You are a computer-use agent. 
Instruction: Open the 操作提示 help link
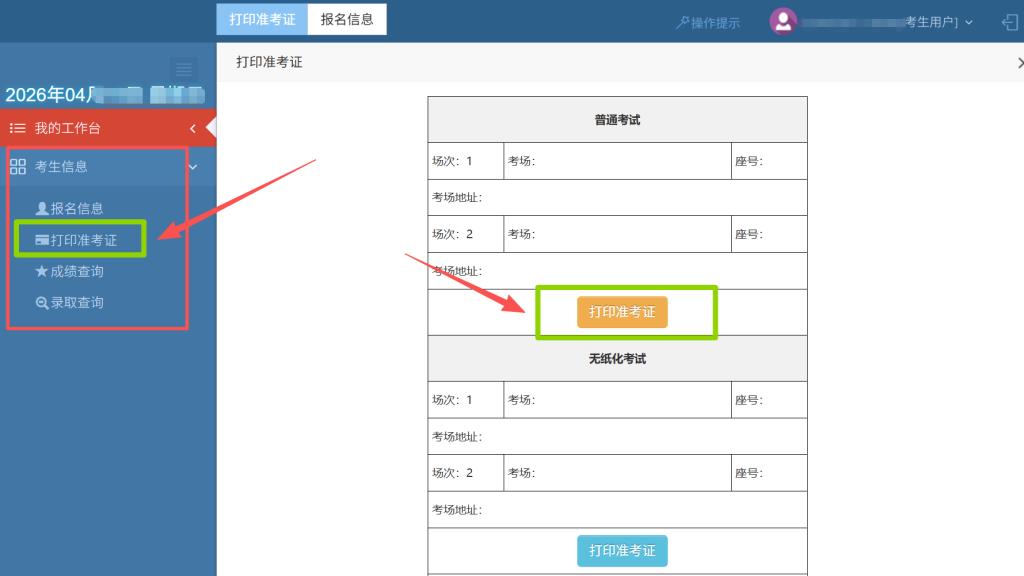coord(708,22)
